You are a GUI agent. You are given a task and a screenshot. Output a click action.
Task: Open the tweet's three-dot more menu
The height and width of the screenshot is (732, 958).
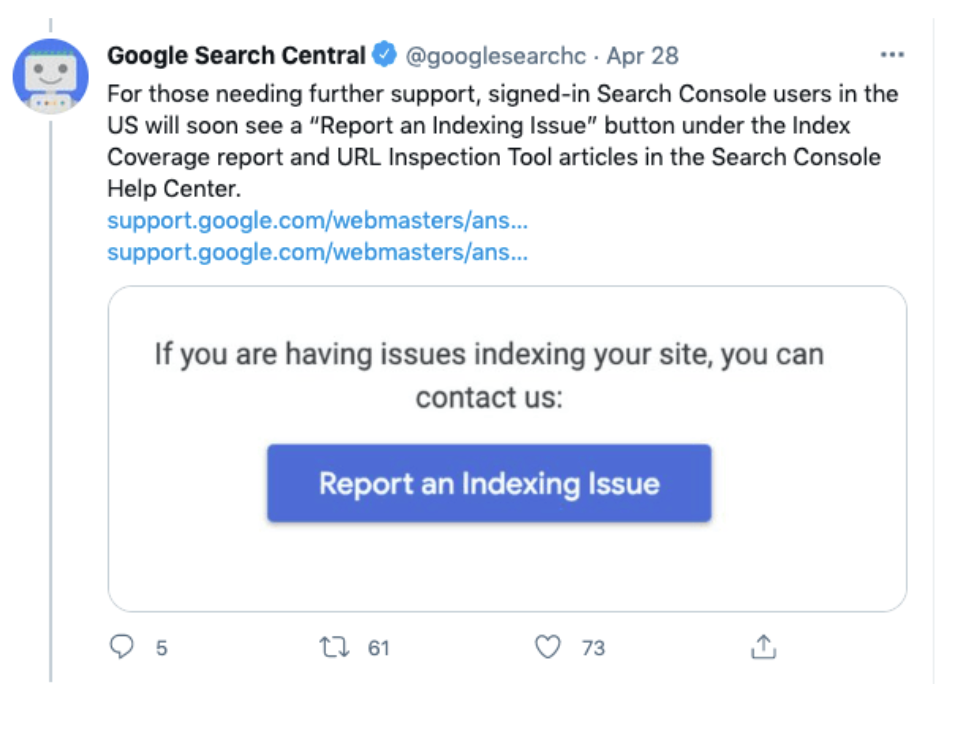tap(891, 55)
